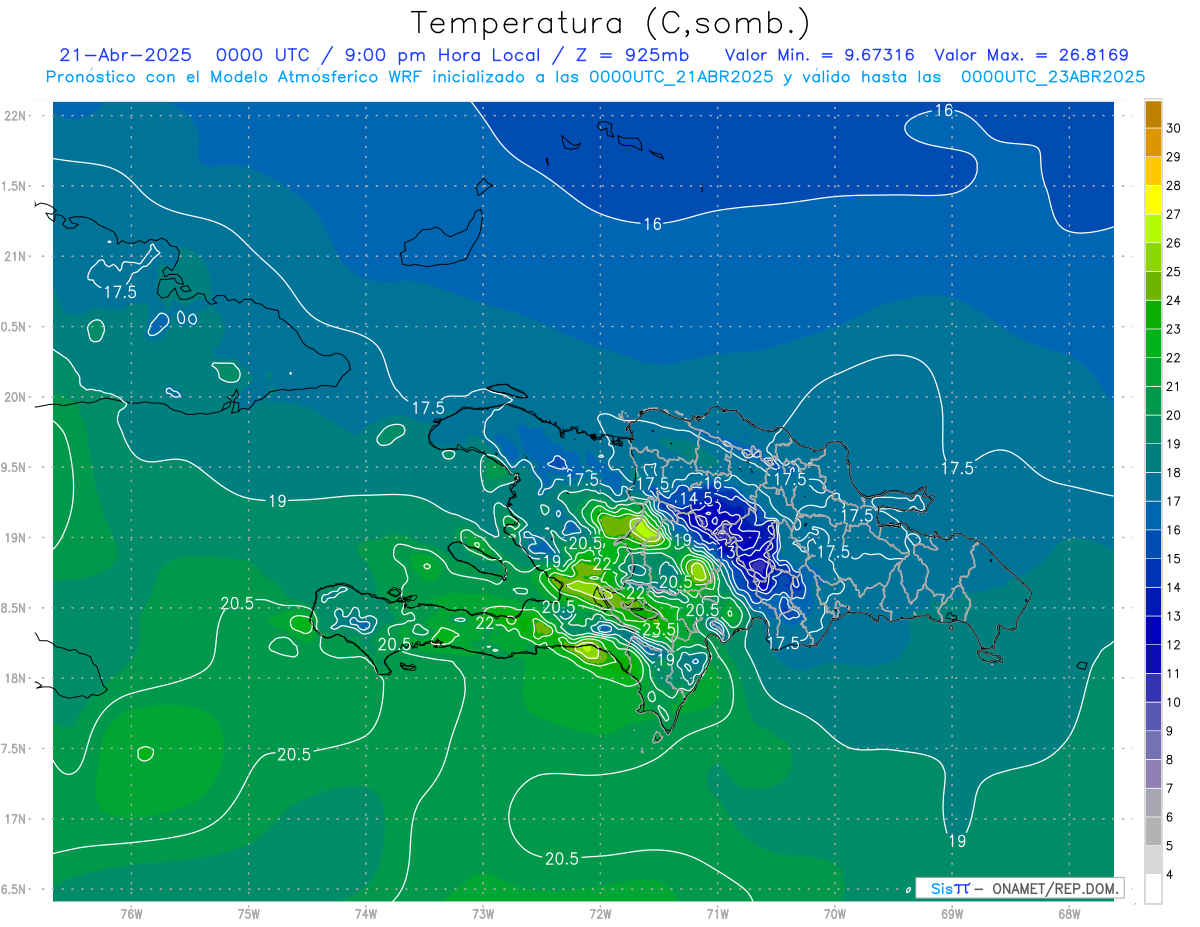The image size is (1200, 927).
Task: Click the Valor Max. = 26.8169 text
Action: 1031,55
